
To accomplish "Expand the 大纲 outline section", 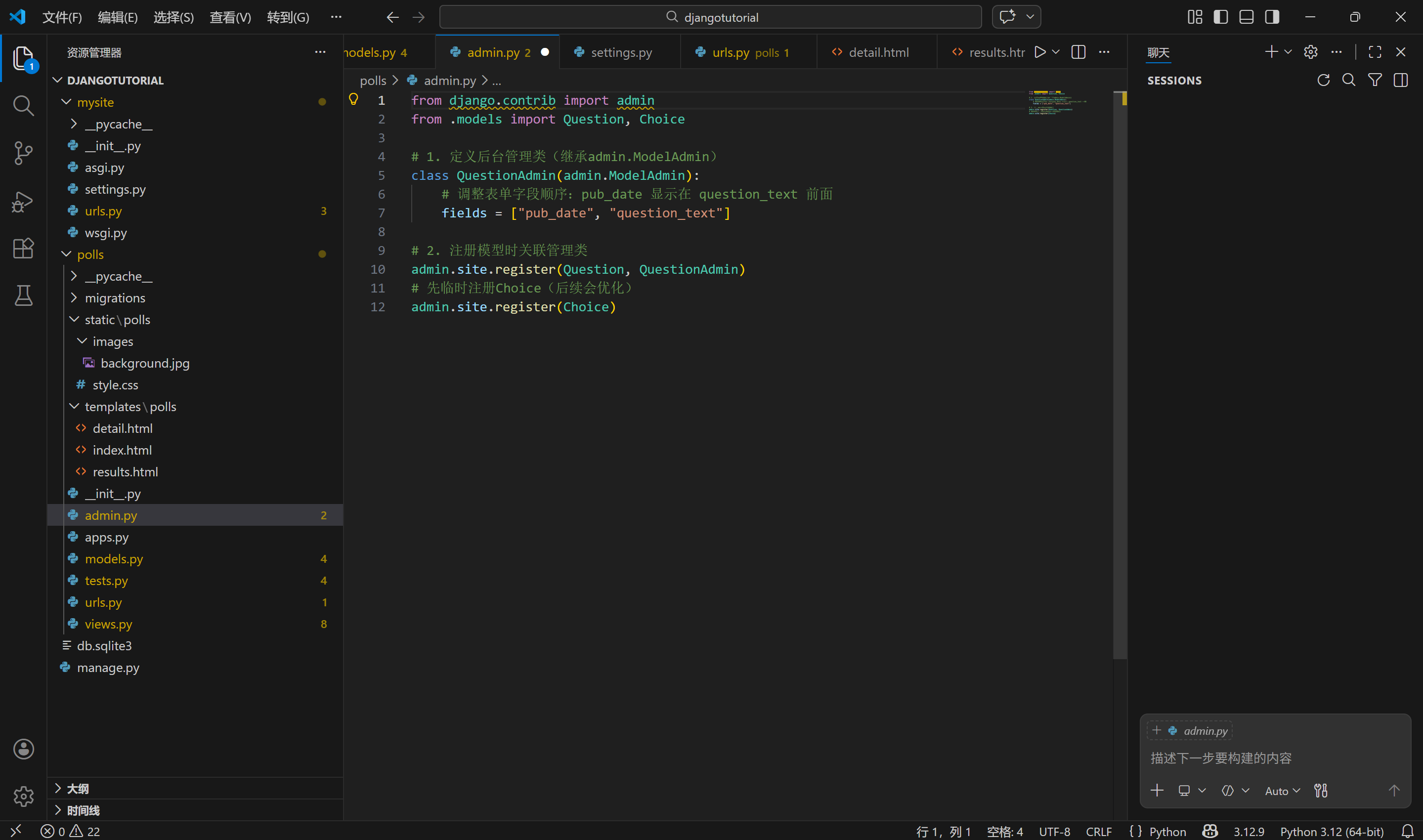I will [x=78, y=789].
